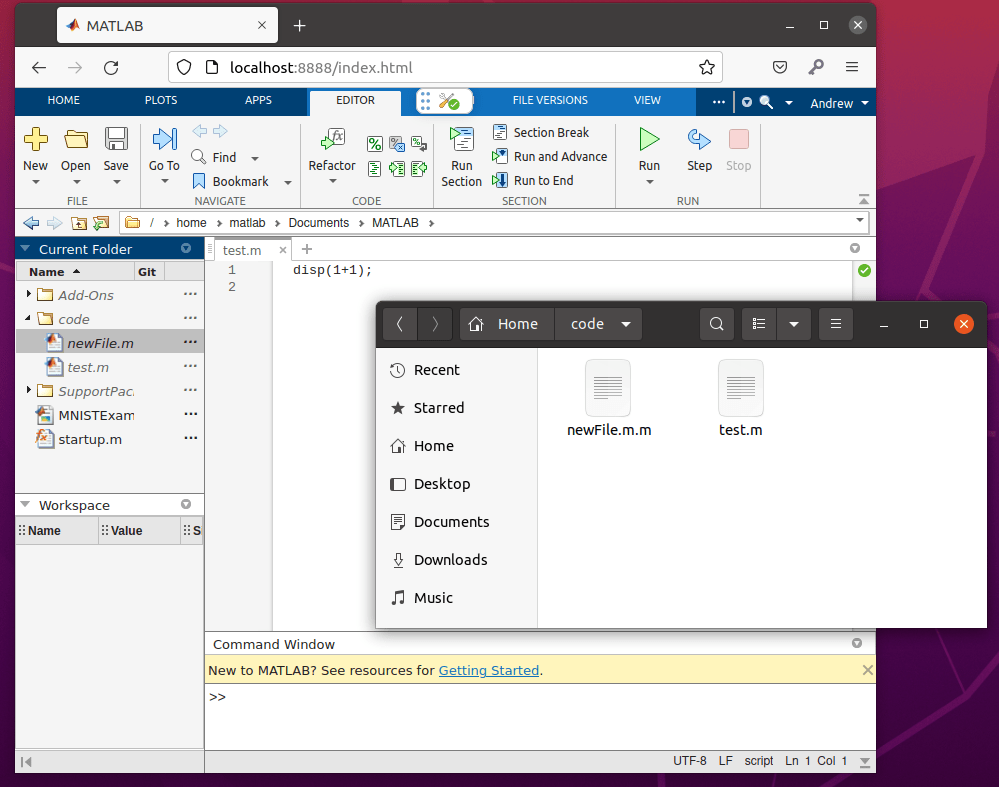
Task: Switch to the HOME tab
Action: pyautogui.click(x=64, y=100)
